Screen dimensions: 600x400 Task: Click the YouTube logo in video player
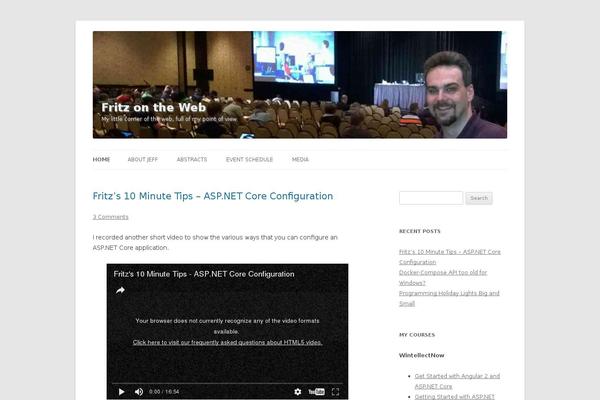tap(316, 392)
